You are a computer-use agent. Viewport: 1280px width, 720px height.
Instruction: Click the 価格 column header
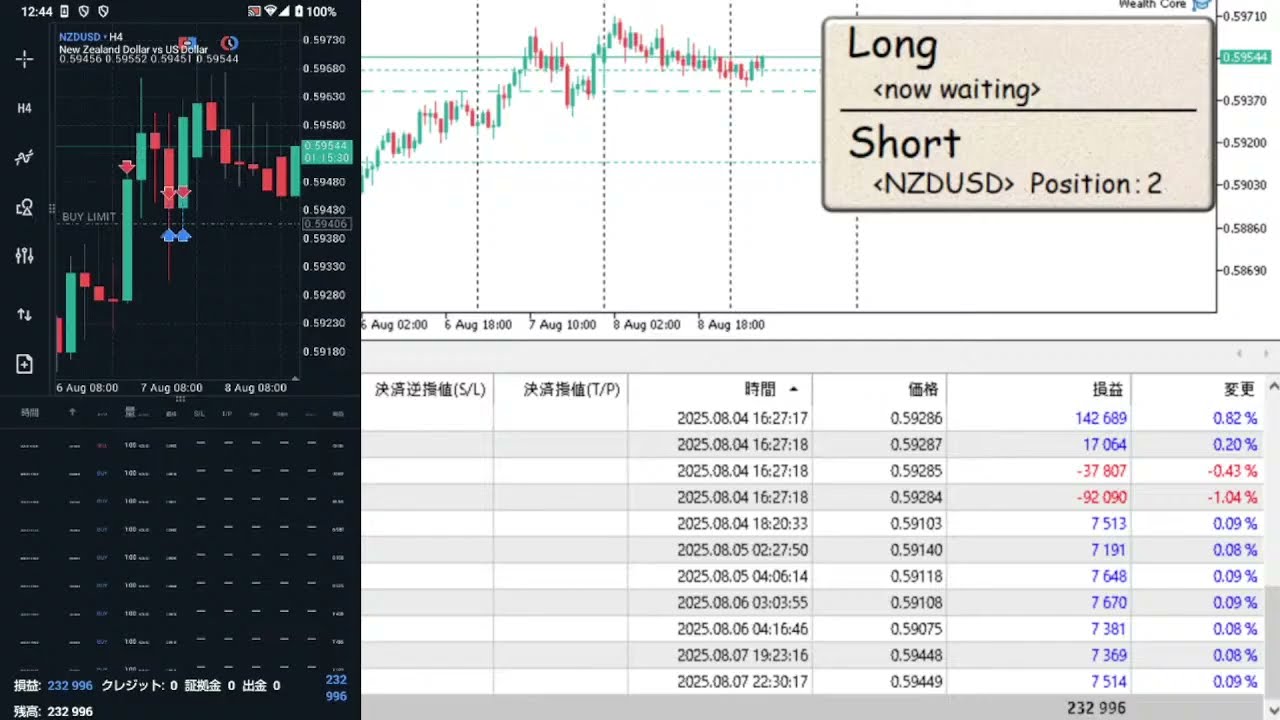[924, 389]
